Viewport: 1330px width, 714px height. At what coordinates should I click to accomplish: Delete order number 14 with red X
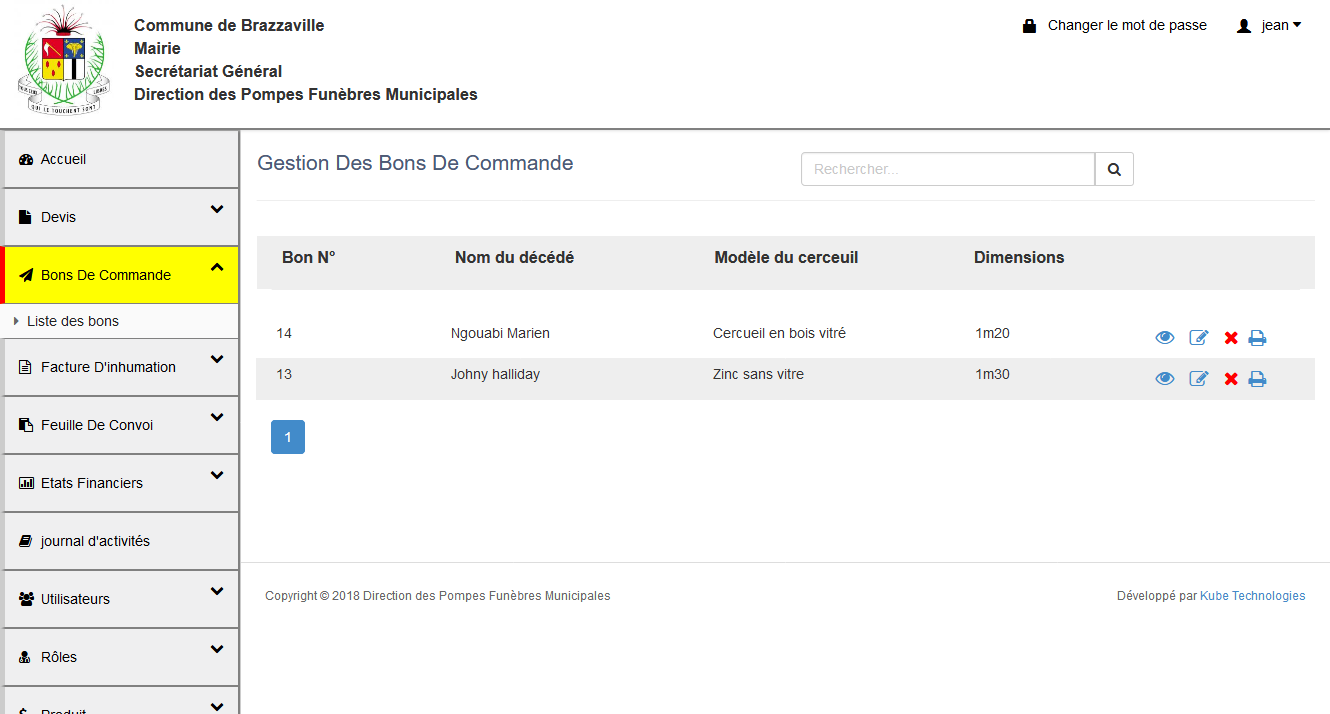pos(1231,338)
